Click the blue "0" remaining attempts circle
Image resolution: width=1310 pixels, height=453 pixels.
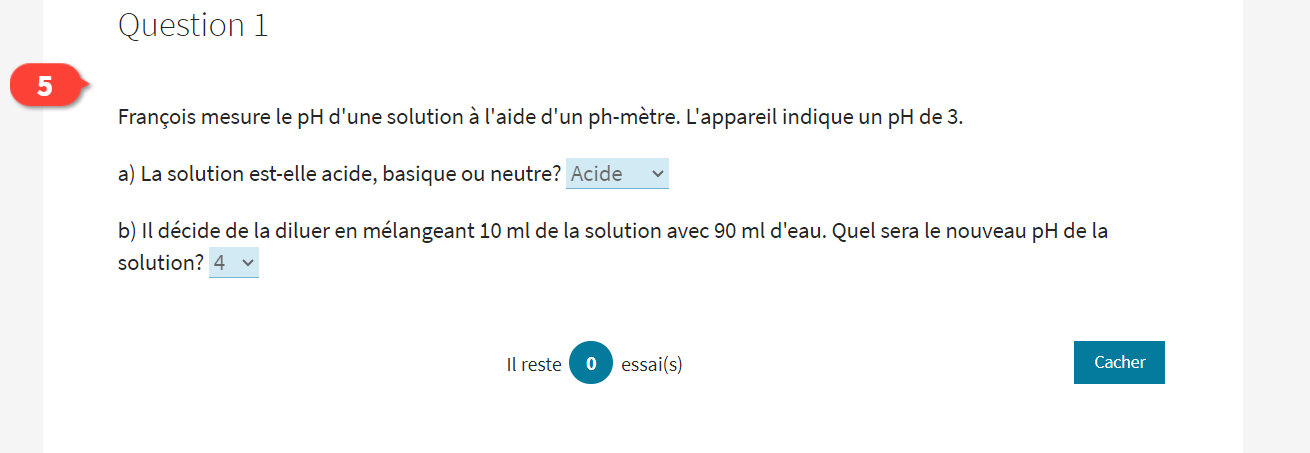click(591, 364)
